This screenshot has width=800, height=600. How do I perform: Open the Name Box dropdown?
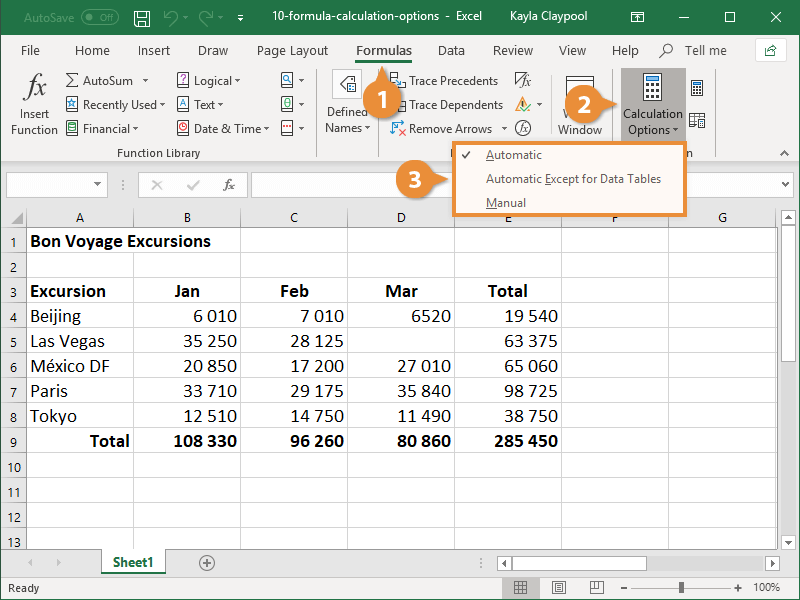tap(97, 185)
